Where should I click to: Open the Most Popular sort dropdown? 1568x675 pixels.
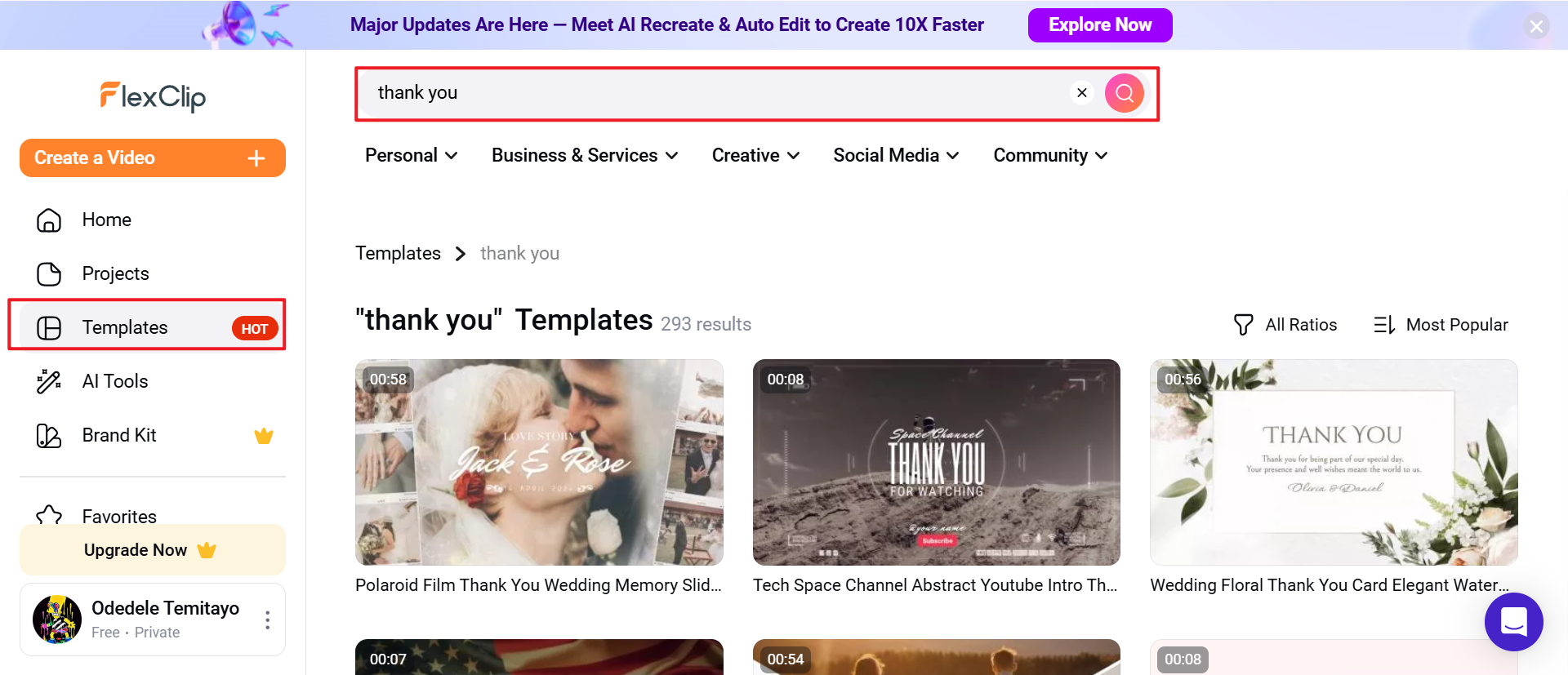click(x=1441, y=325)
